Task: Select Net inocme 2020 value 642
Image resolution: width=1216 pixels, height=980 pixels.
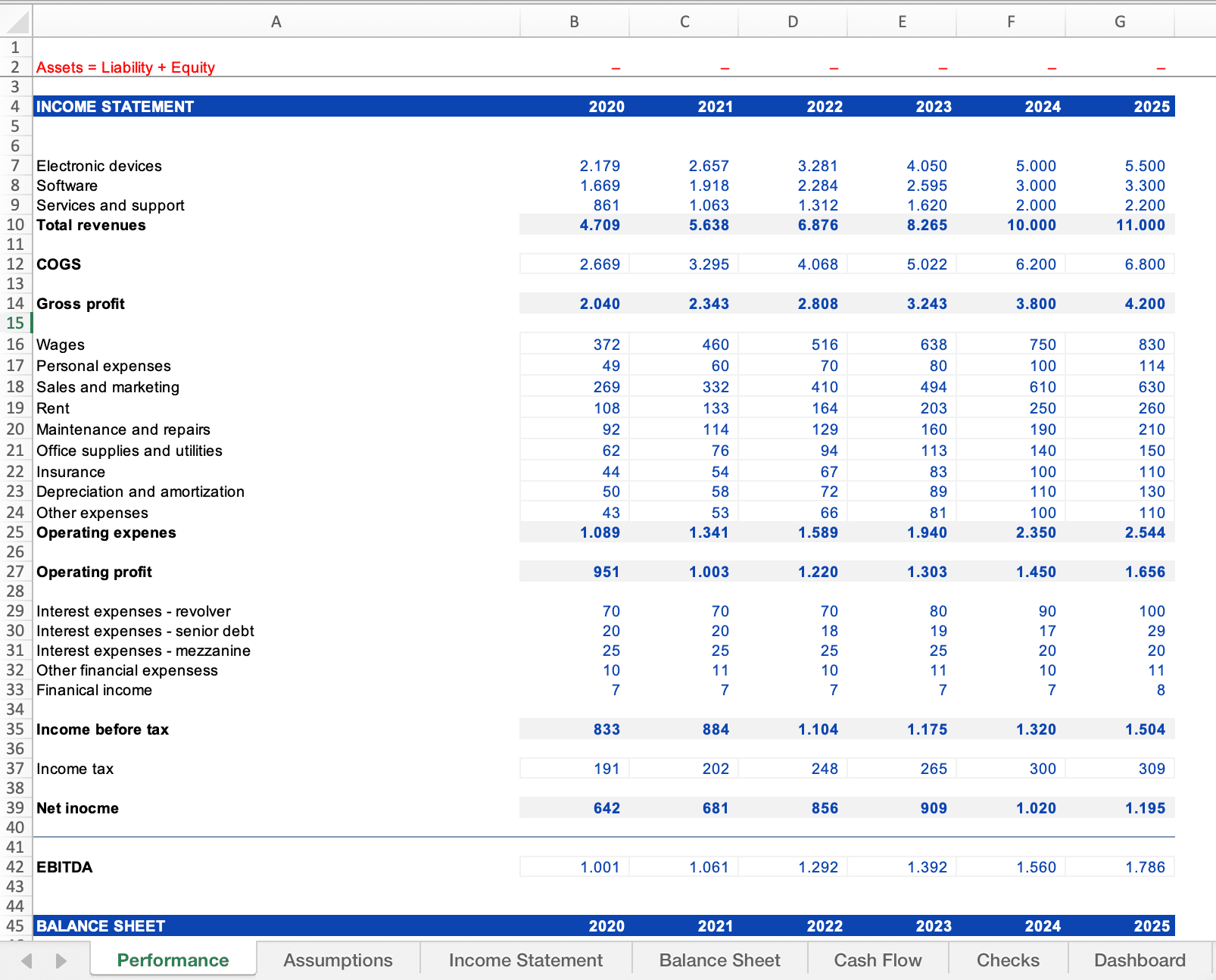Action: click(575, 808)
